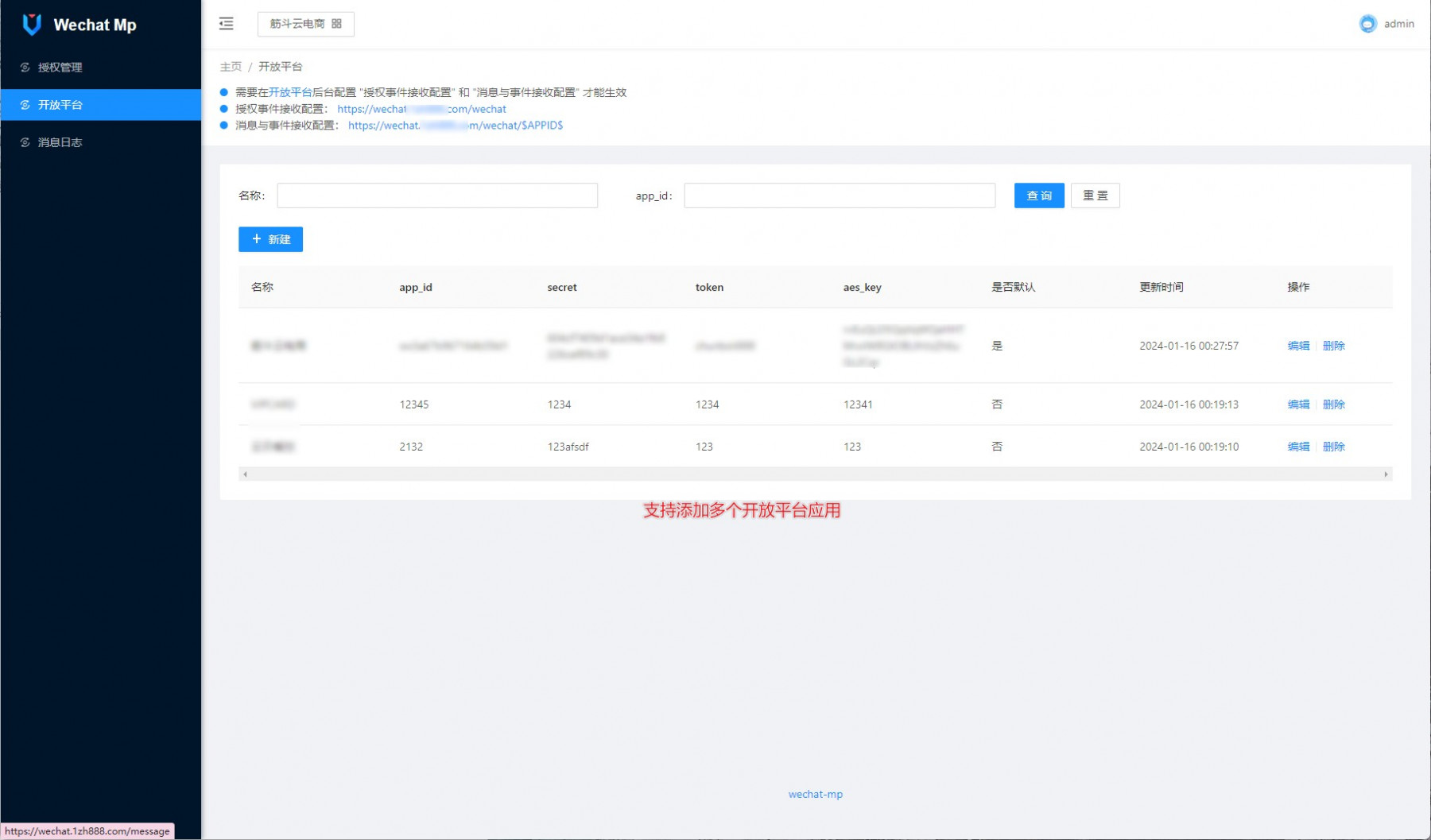Screen dimensions: 1431x840
Task: Edit the row updated 2024-01-16 00:27:57
Action: tap(1298, 346)
